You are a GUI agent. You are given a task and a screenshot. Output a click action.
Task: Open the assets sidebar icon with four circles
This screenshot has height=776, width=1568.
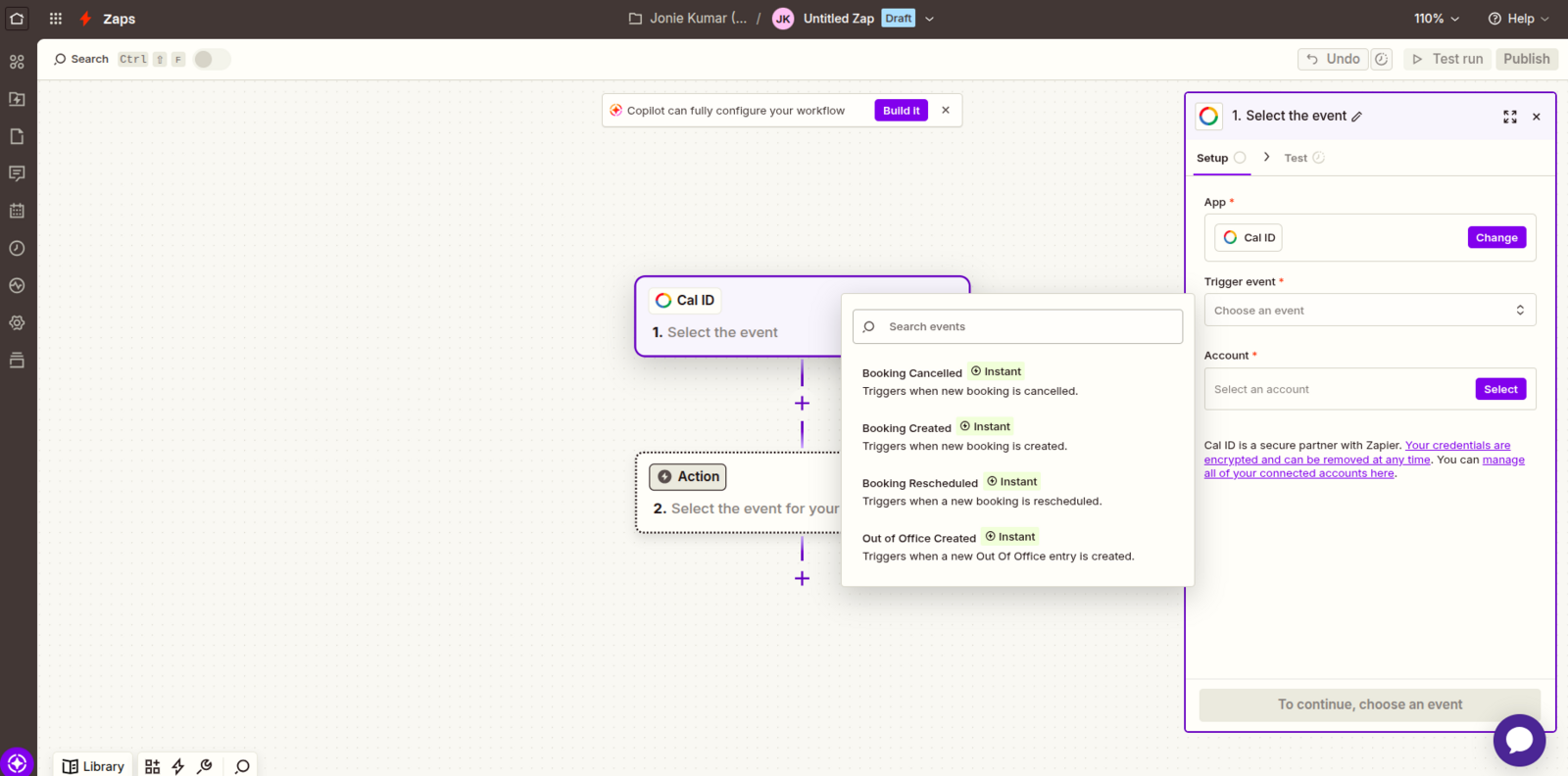pyautogui.click(x=17, y=62)
